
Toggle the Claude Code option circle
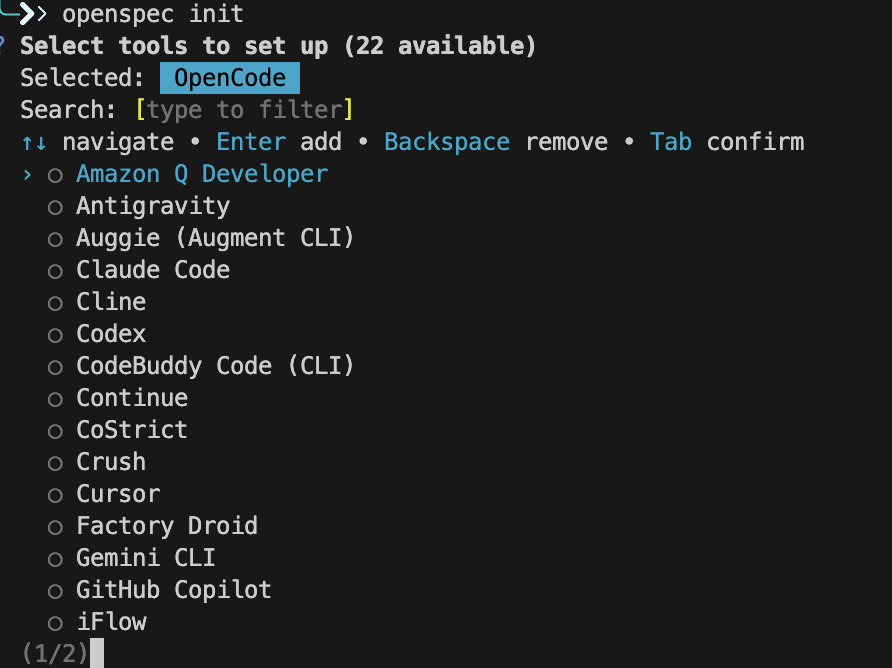pos(56,271)
